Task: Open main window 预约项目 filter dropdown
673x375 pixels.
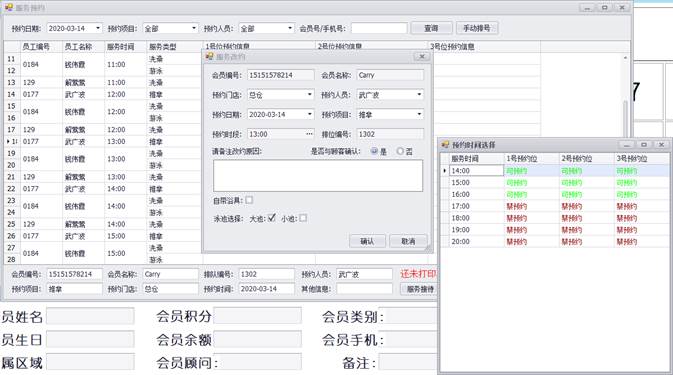Action: [194, 28]
